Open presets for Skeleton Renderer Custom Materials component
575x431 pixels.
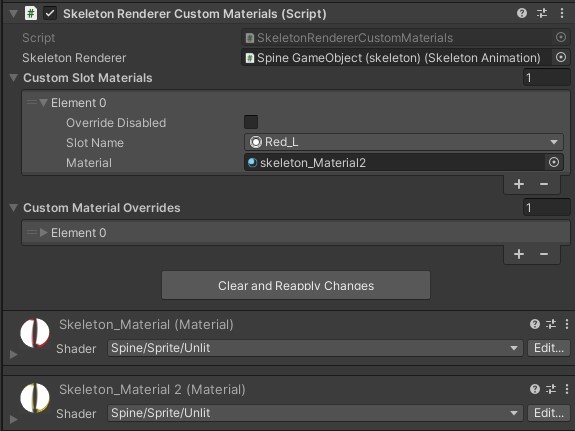pyautogui.click(x=542, y=14)
